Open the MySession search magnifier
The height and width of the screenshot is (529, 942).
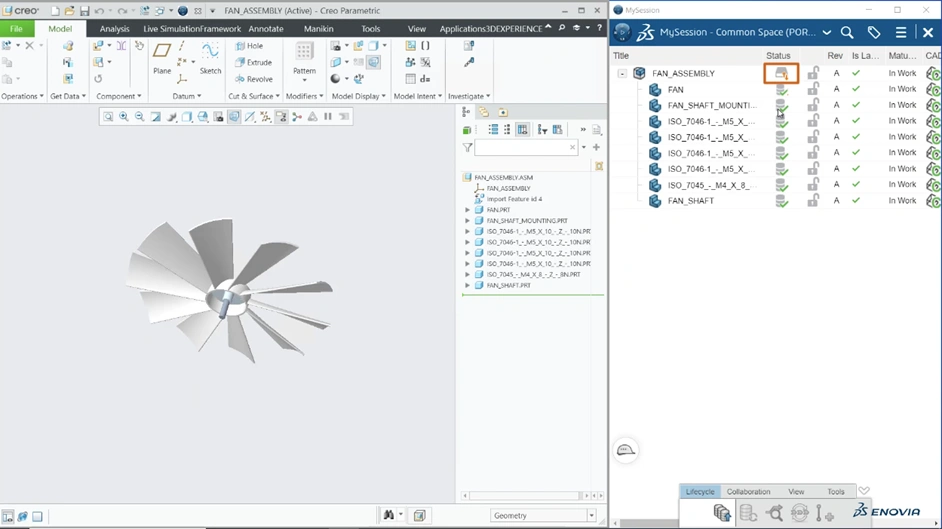point(847,32)
